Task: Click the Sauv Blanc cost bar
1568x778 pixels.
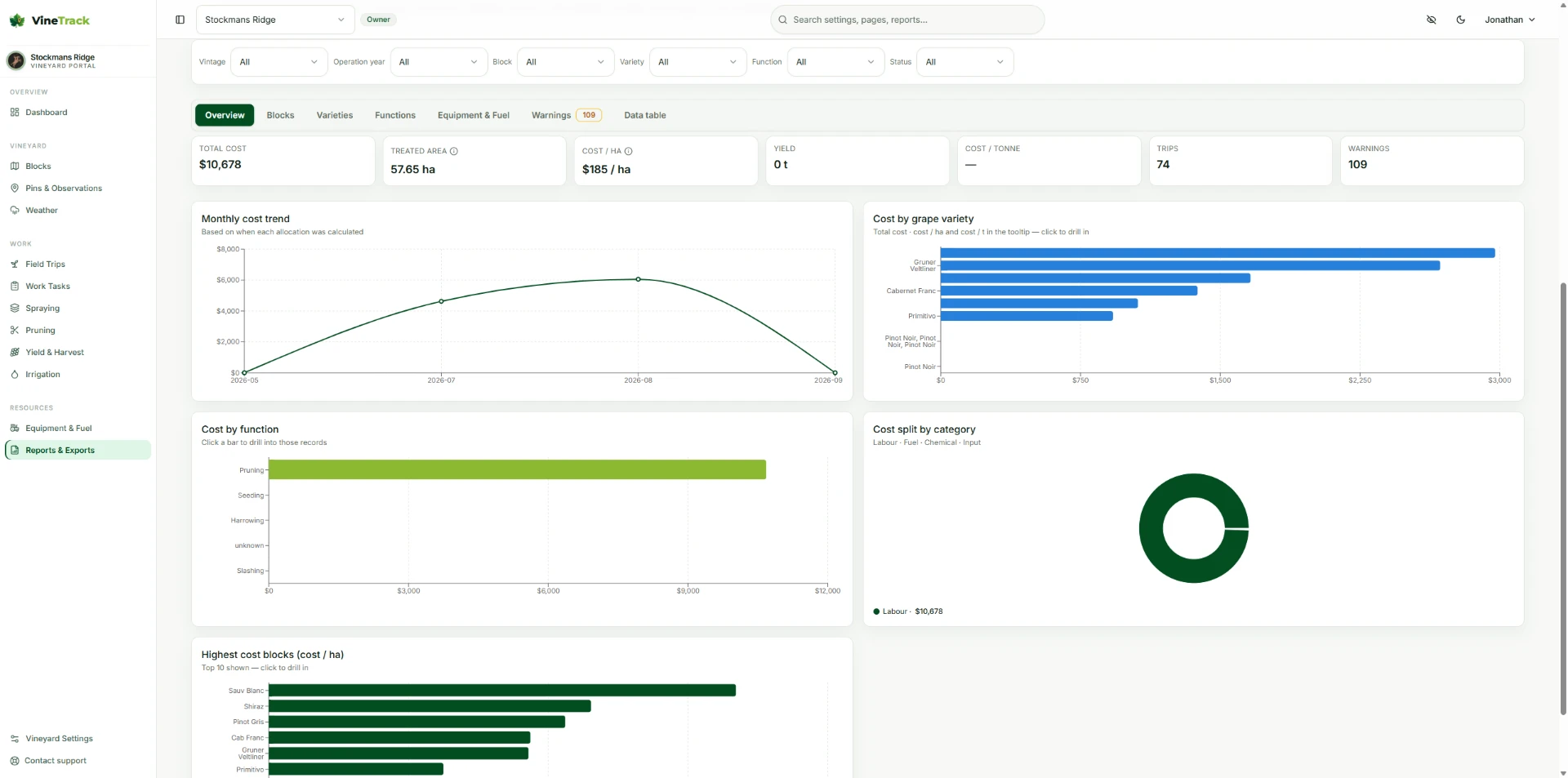Action: 502,691
